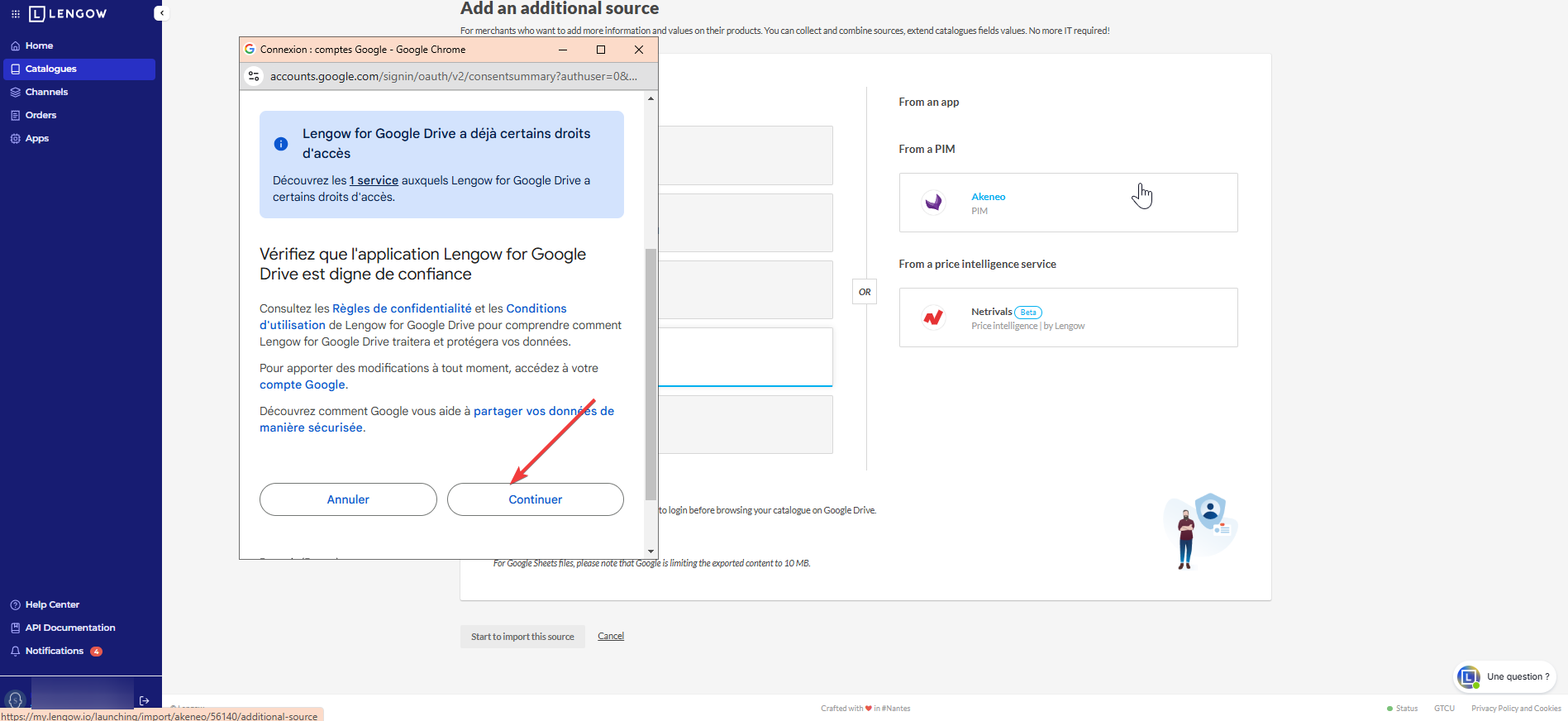The image size is (1568, 721).
Task: Click the 'compte Google' link
Action: [303, 384]
